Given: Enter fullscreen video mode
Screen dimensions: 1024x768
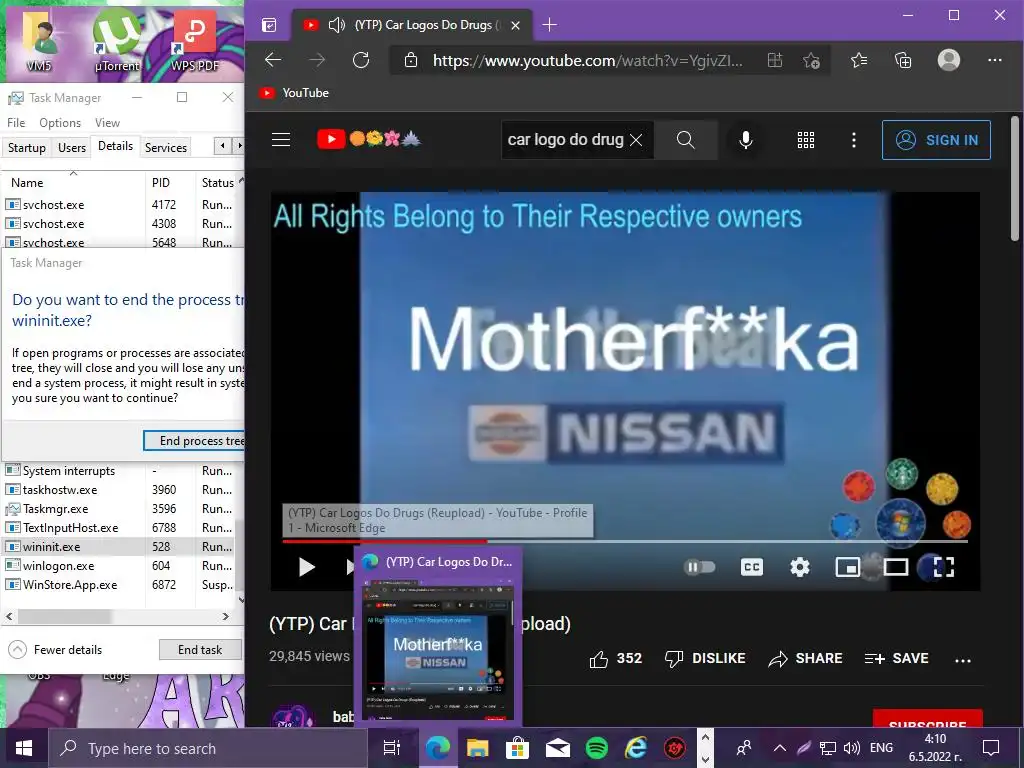Looking at the screenshot, I should pyautogui.click(x=944, y=567).
